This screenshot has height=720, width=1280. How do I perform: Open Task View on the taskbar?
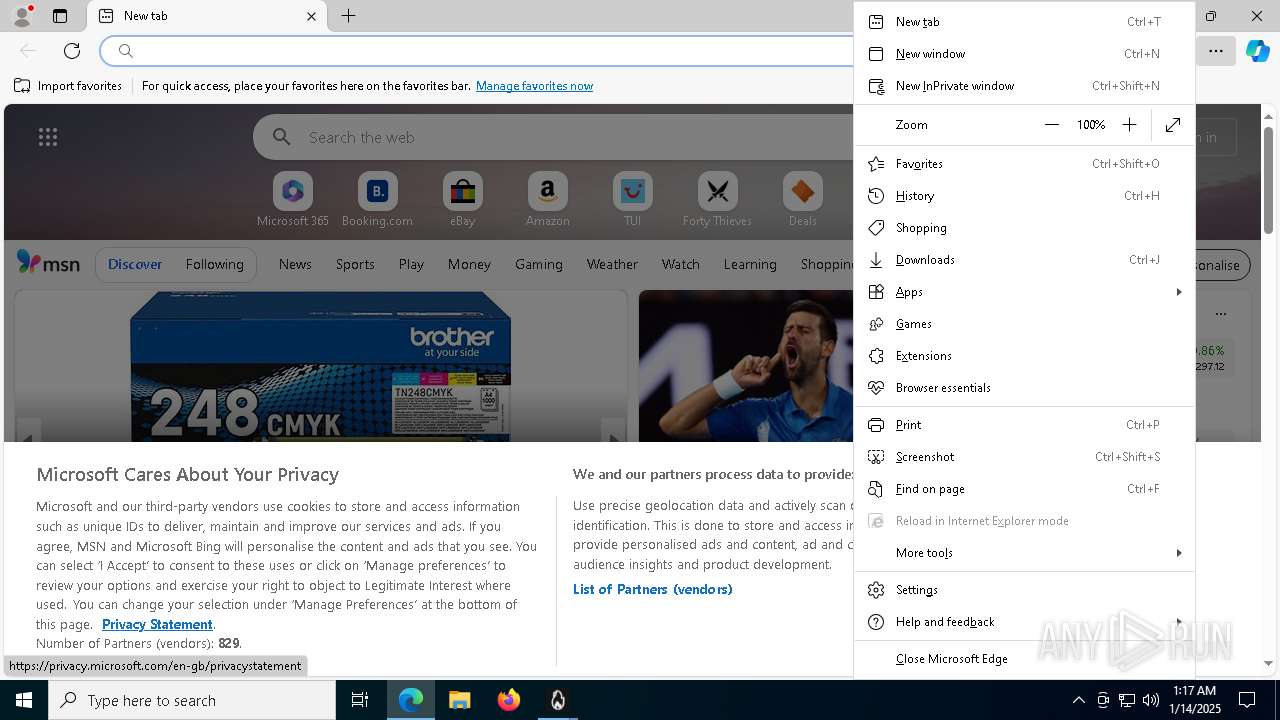point(360,700)
